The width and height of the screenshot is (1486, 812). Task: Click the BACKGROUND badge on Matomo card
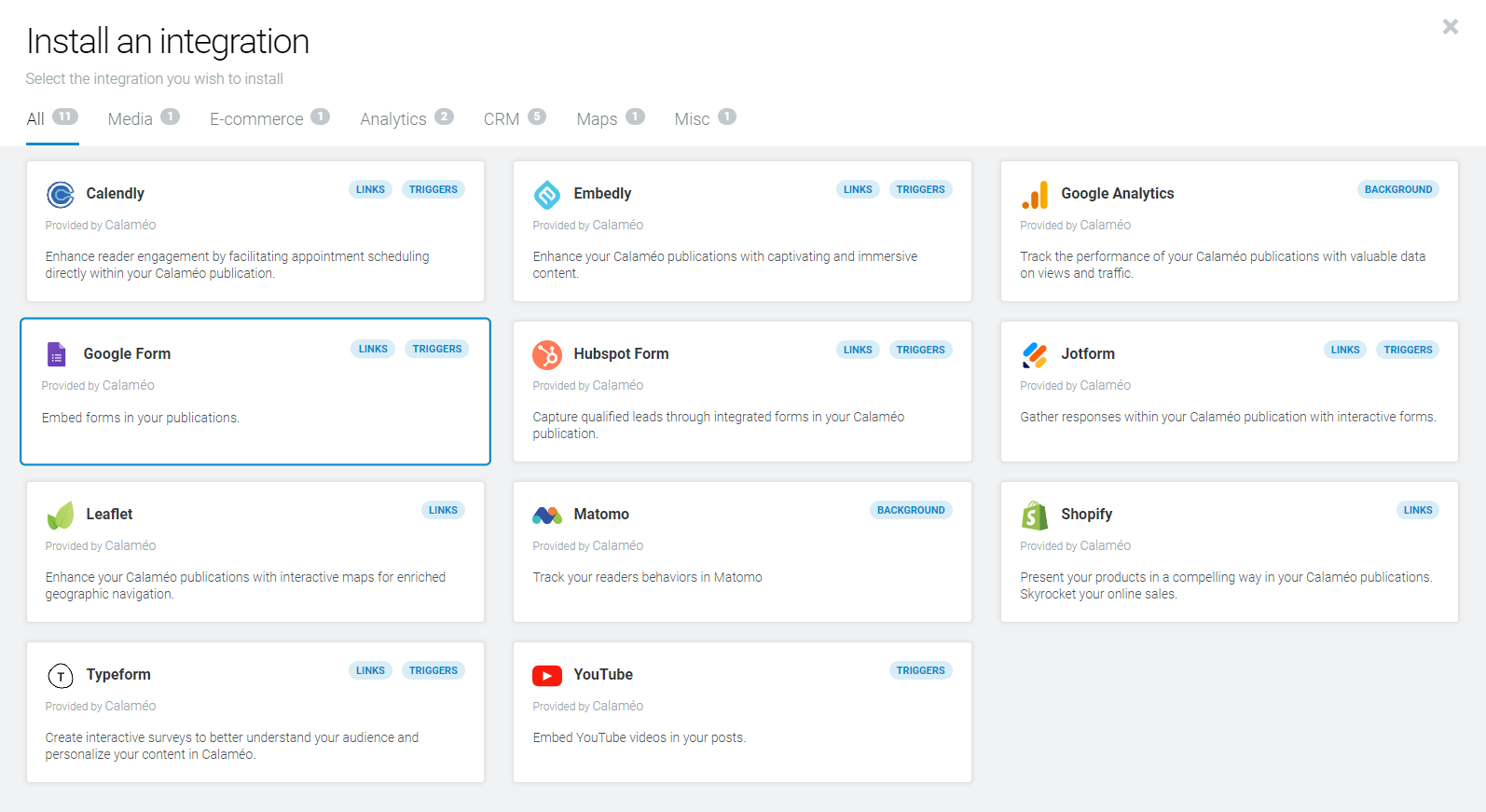click(911, 510)
